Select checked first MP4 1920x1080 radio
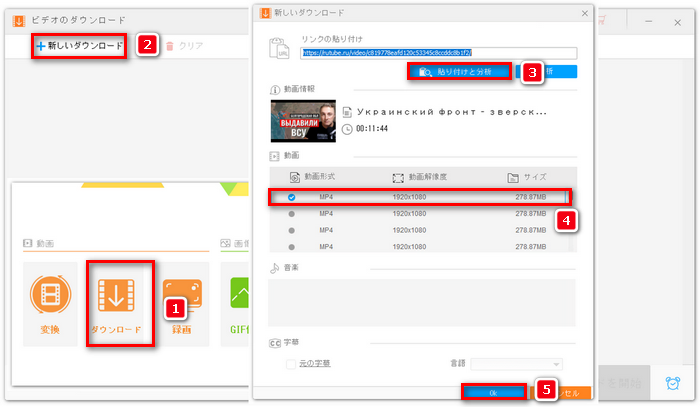This screenshot has width=700, height=407. pyautogui.click(x=292, y=197)
